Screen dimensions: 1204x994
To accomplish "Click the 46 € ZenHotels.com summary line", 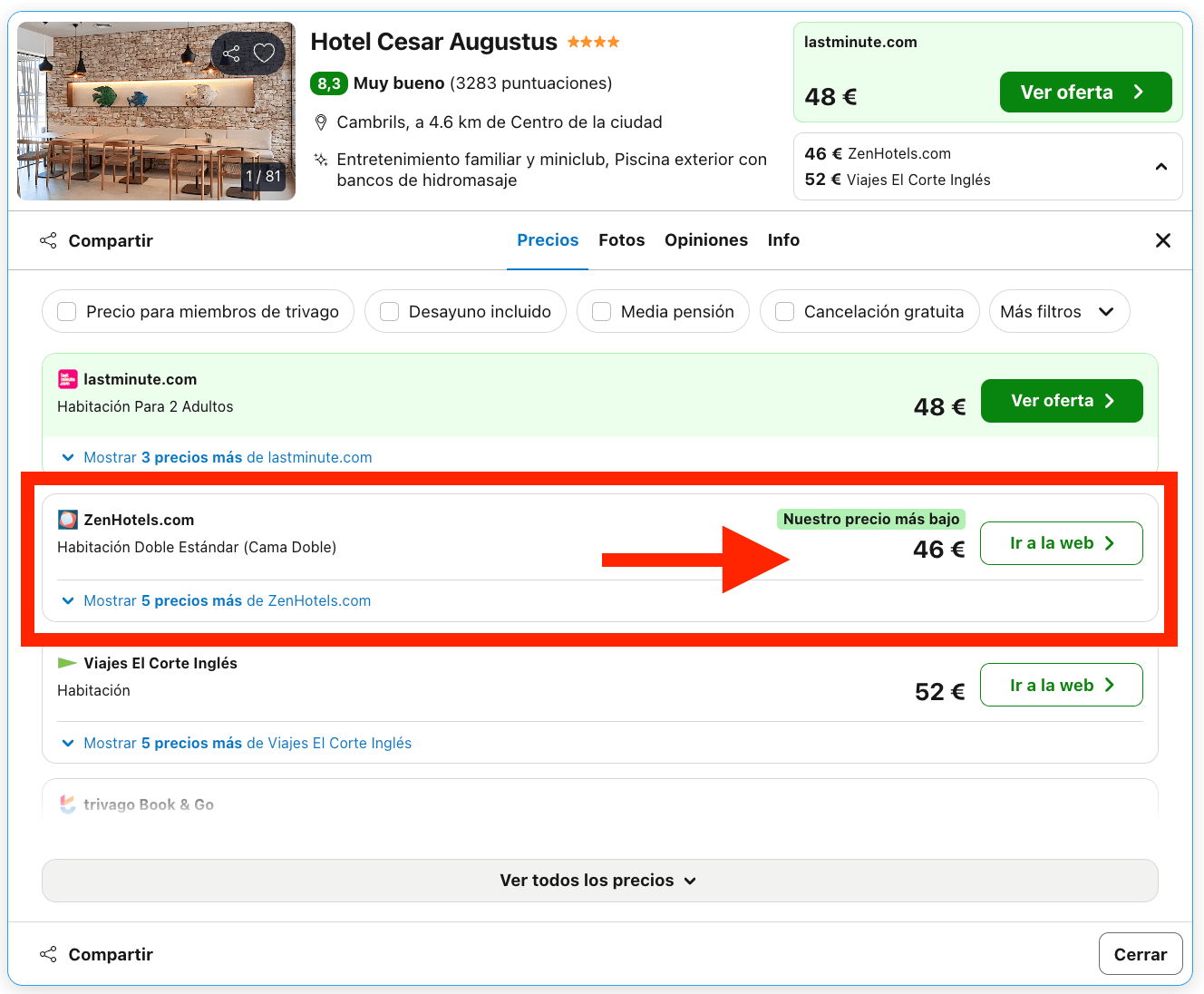I will click(878, 154).
